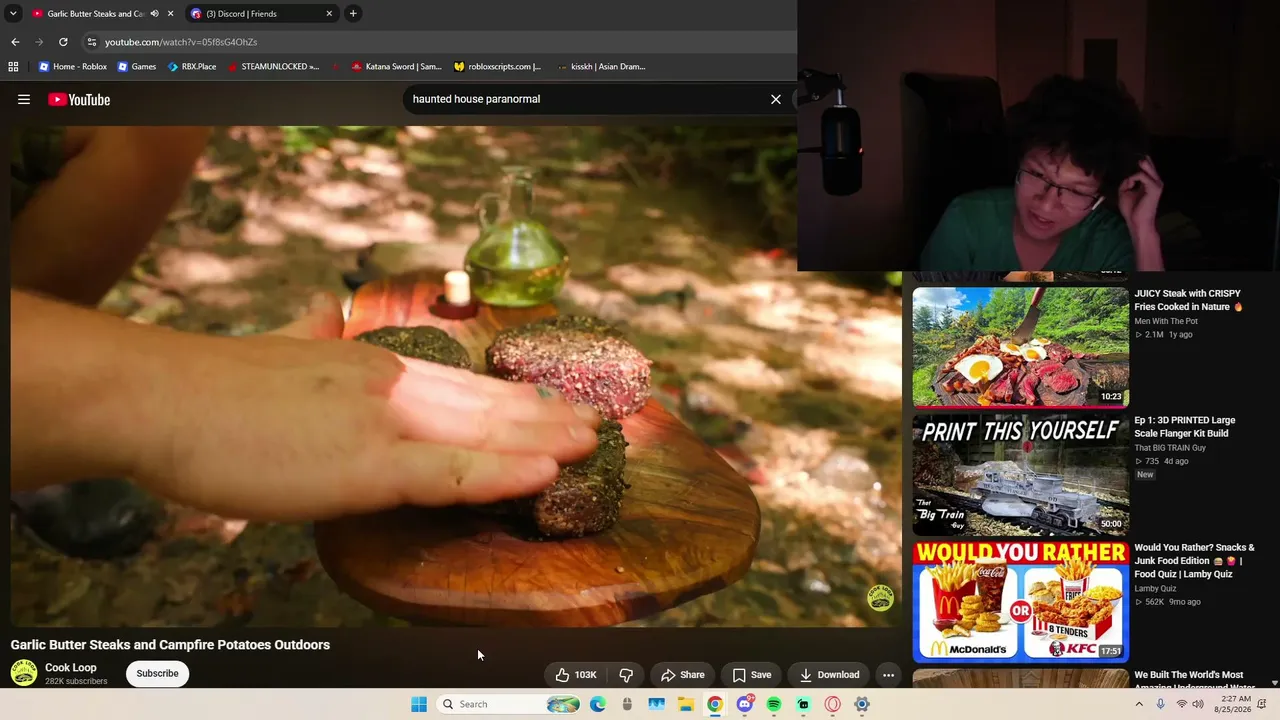This screenshot has width=1280, height=720.
Task: Visit the Men With The Pot channel
Action: point(1166,321)
